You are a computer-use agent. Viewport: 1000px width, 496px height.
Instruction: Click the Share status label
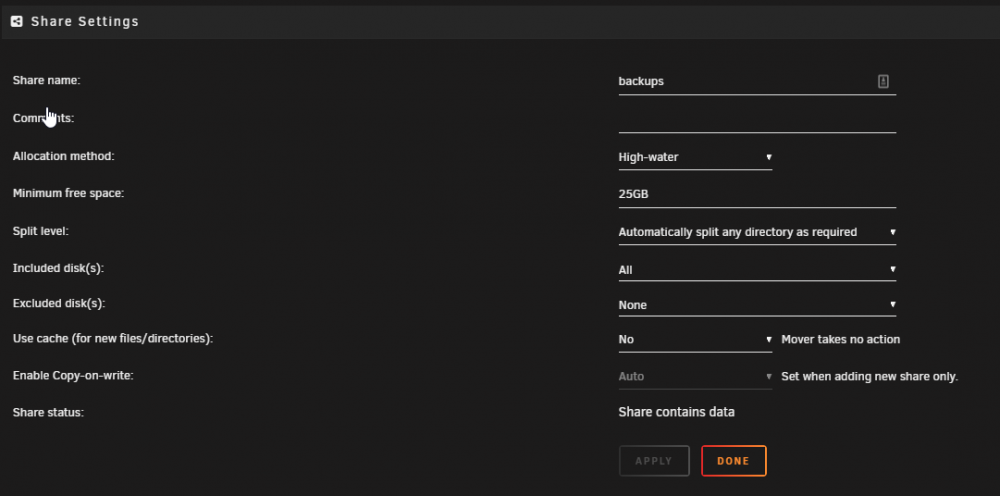point(48,412)
